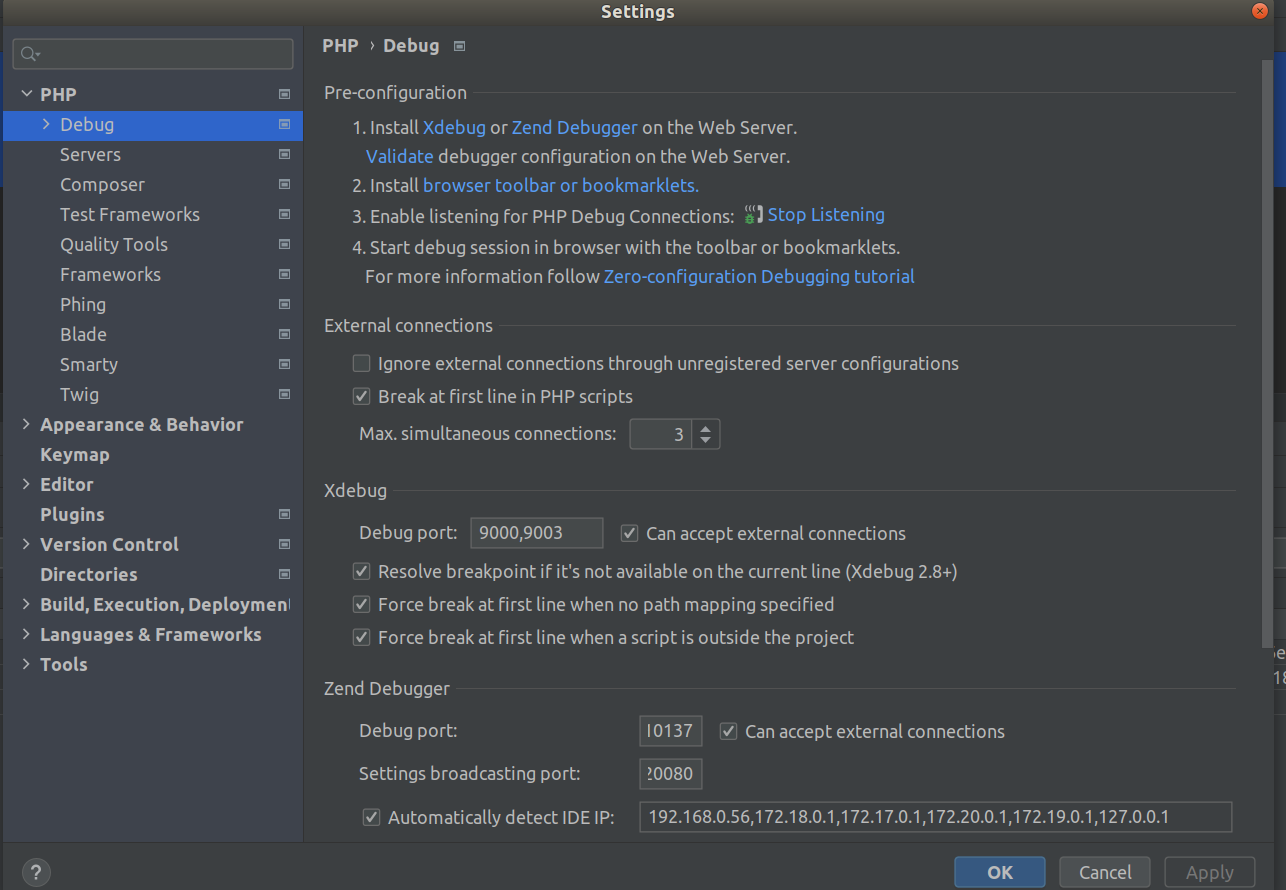Collapse the PHP settings tree node
Viewport: 1286px width, 890px height.
27,94
